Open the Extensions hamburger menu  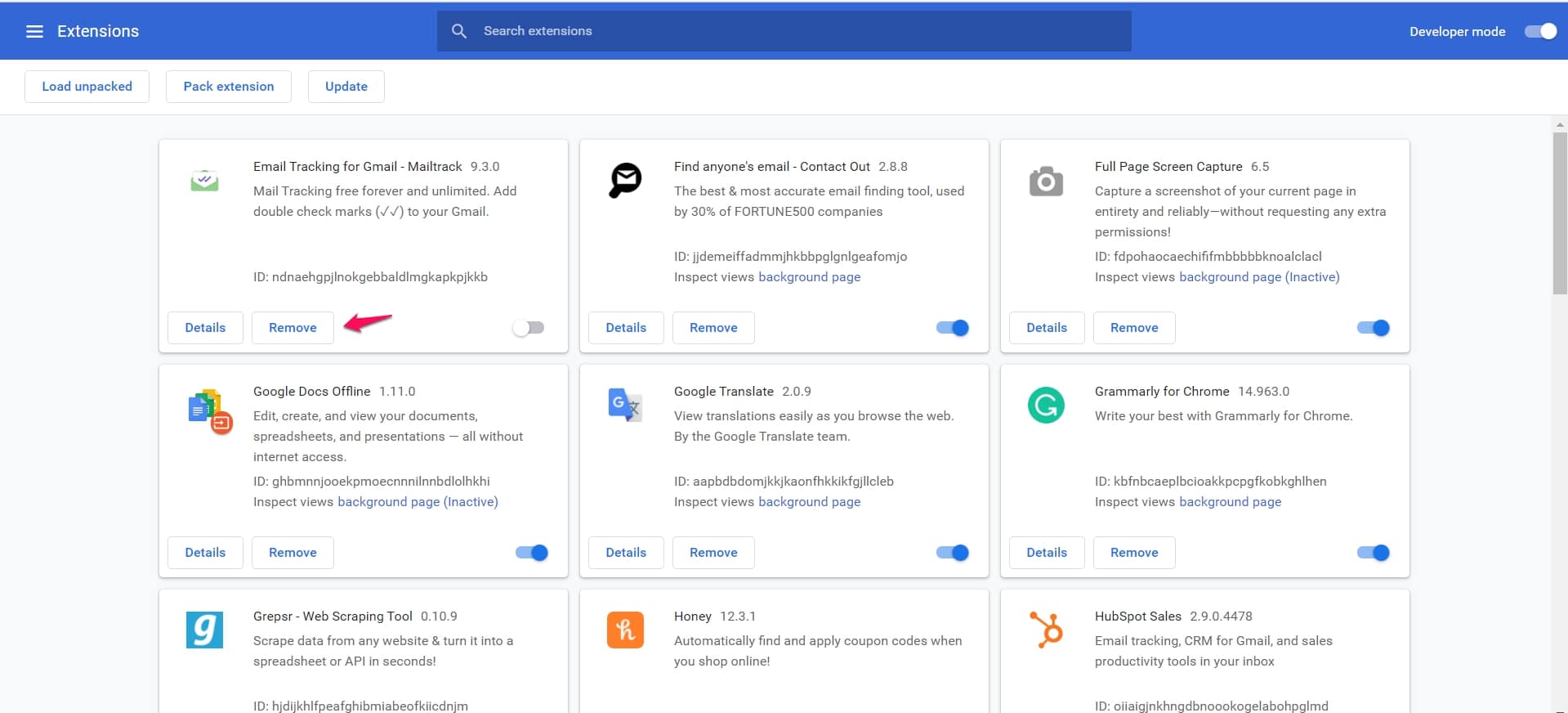pyautogui.click(x=34, y=31)
